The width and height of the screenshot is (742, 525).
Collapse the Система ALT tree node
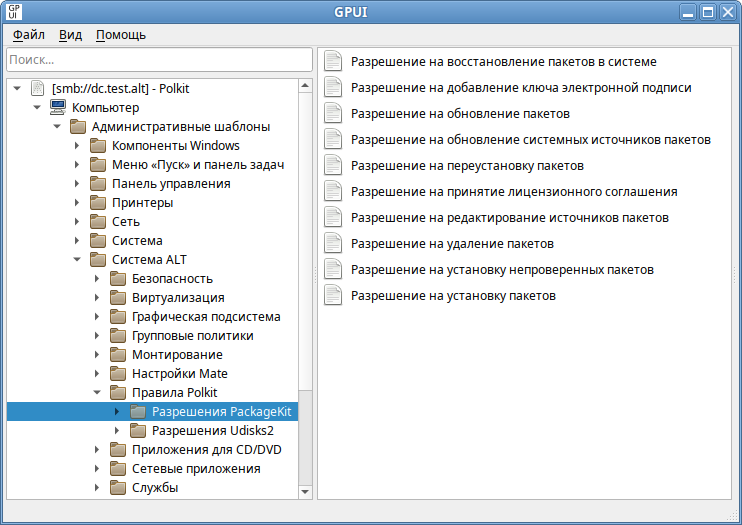[77, 259]
